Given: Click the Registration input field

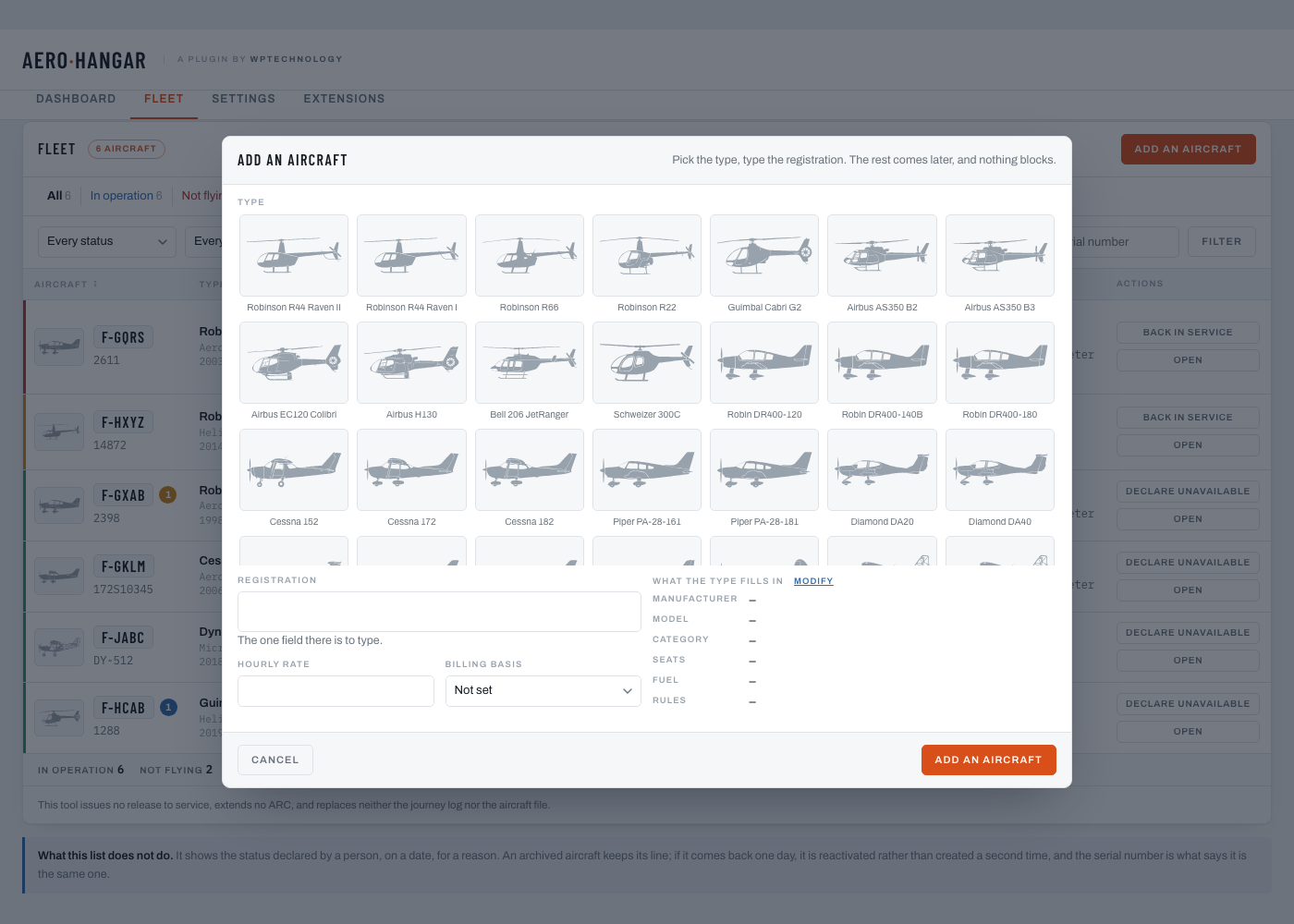Looking at the screenshot, I should pyautogui.click(x=439, y=612).
